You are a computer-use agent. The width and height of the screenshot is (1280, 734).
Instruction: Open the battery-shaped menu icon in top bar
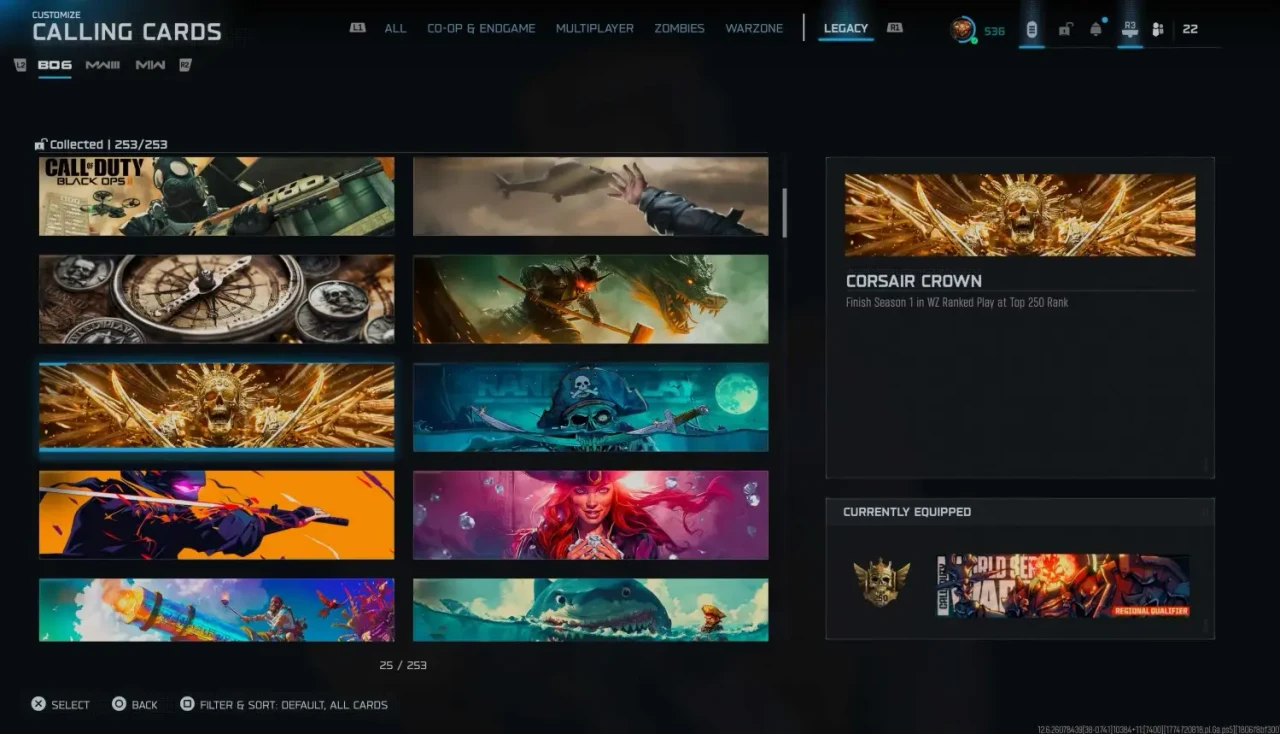(1031, 30)
